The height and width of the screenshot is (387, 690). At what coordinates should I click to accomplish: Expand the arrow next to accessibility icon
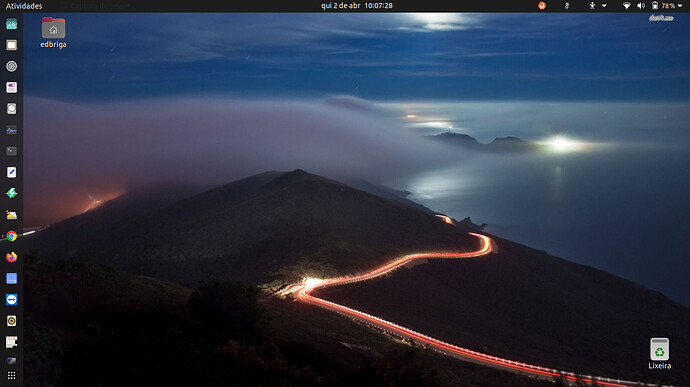(x=604, y=6)
